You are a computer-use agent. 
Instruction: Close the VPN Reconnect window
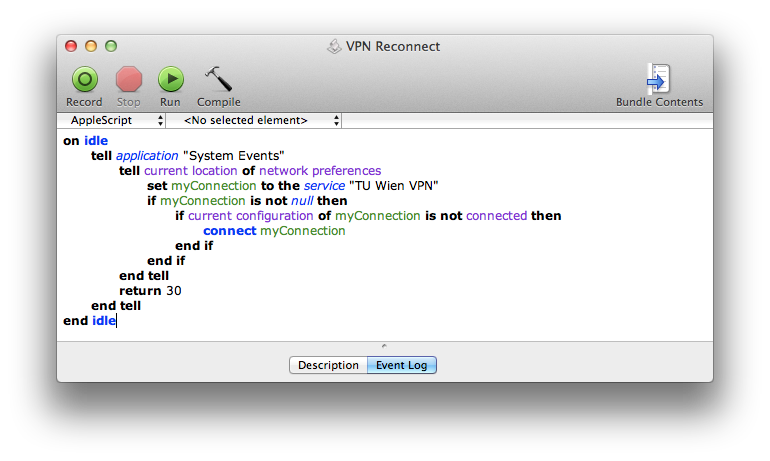pyautogui.click(x=71, y=46)
